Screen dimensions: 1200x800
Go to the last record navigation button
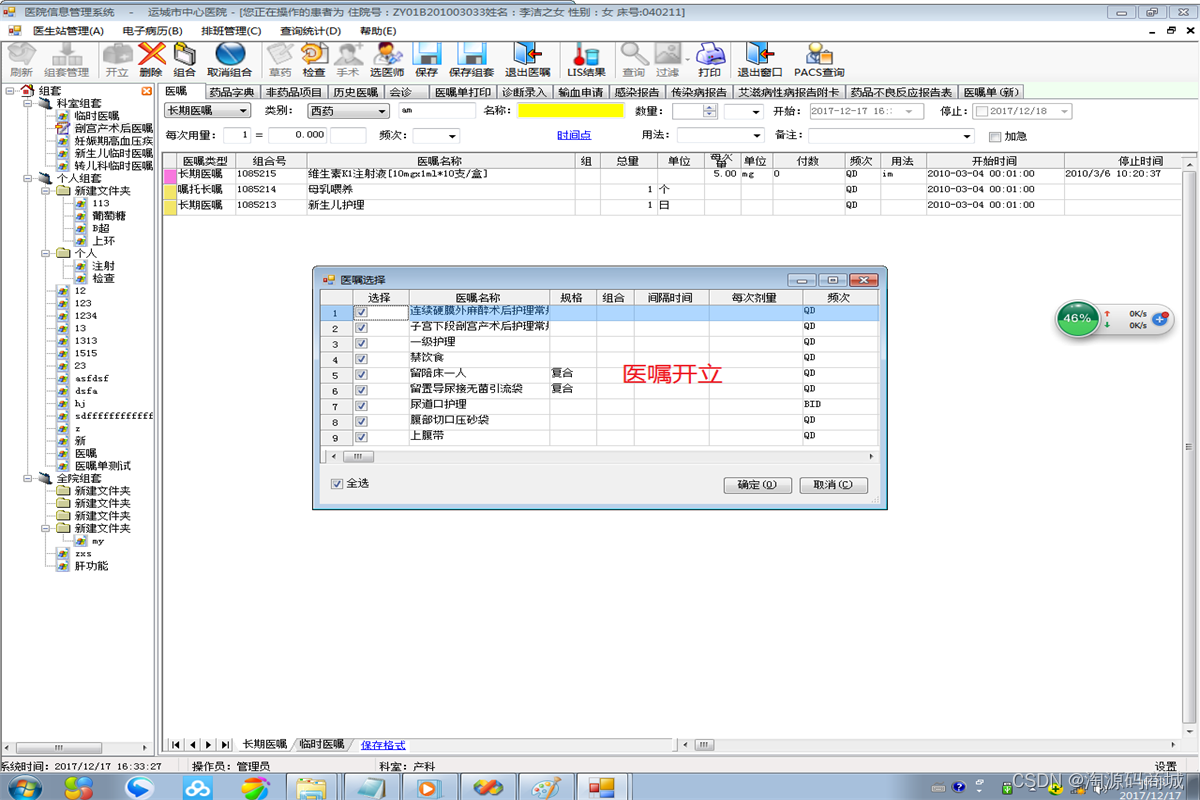click(225, 745)
